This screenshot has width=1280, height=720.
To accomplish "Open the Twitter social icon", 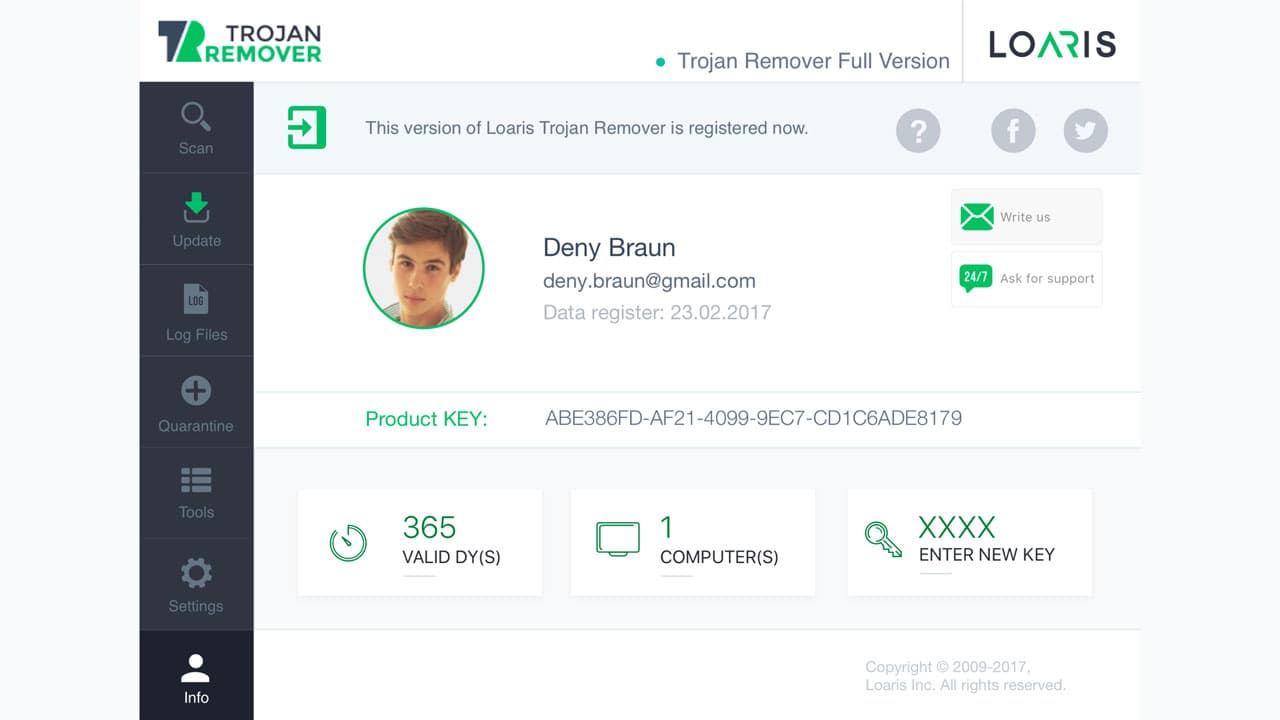I will point(1085,130).
